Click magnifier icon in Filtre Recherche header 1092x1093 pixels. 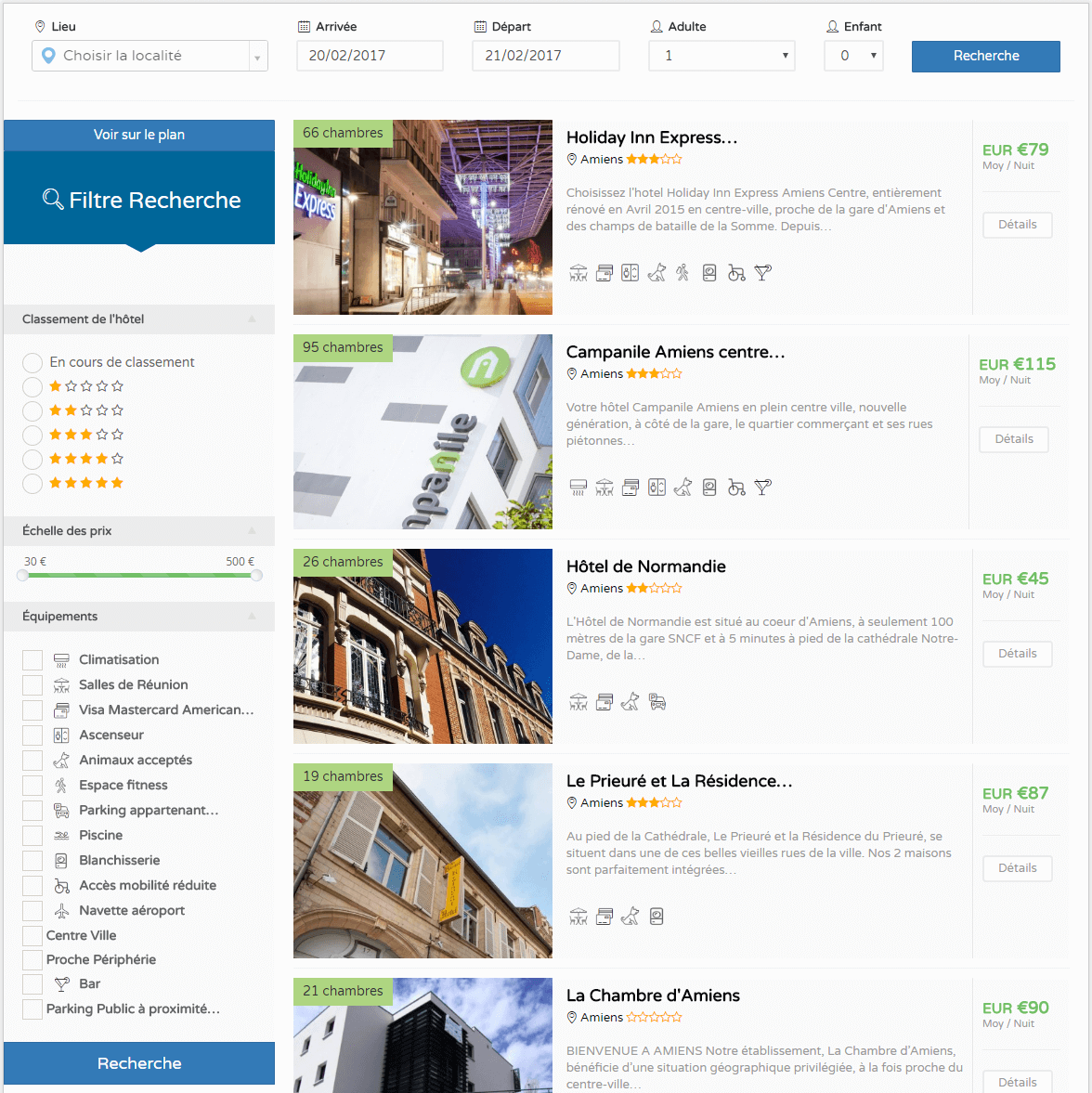coord(53,200)
